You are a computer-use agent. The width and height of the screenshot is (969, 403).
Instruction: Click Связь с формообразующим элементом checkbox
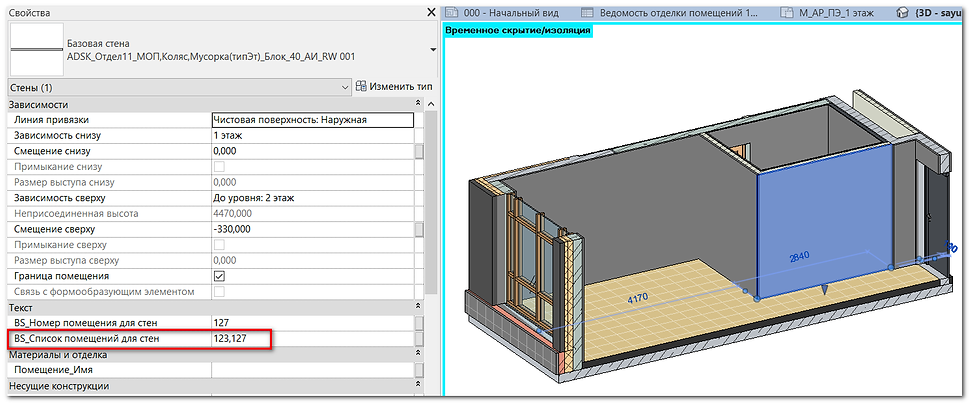coord(219,291)
